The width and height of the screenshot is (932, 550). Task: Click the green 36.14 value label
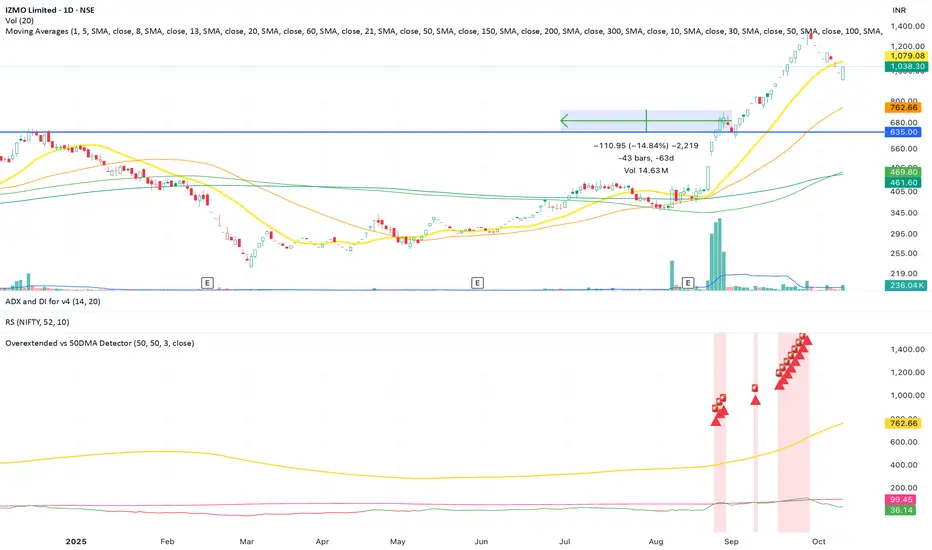[902, 510]
